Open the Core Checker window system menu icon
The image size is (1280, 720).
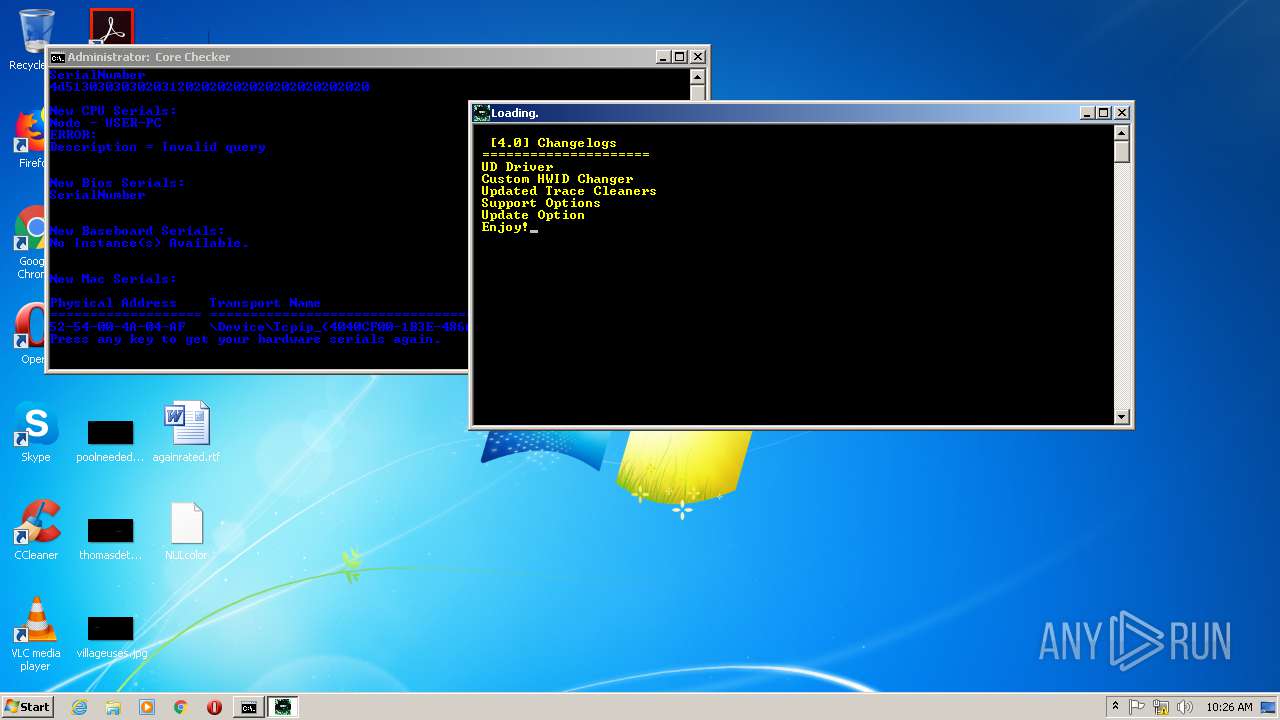click(58, 57)
